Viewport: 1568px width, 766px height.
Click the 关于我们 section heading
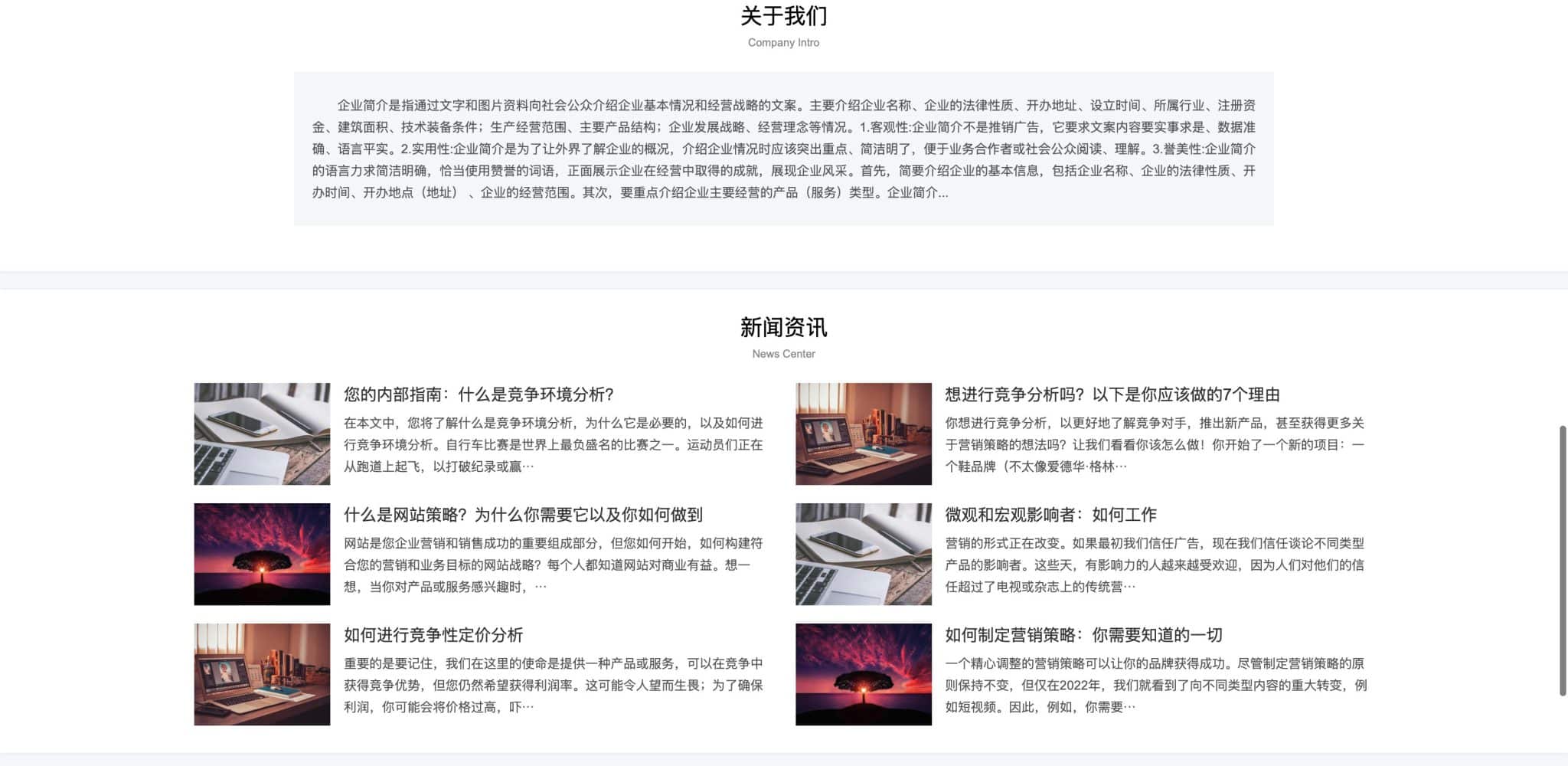click(x=783, y=16)
